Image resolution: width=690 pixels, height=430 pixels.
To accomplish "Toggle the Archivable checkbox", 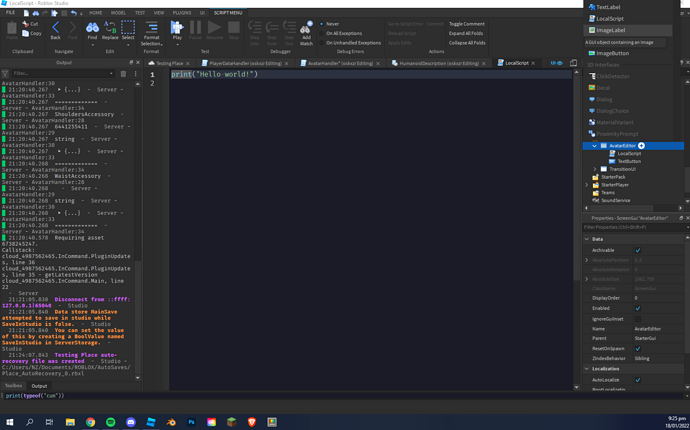I will pyautogui.click(x=637, y=250).
